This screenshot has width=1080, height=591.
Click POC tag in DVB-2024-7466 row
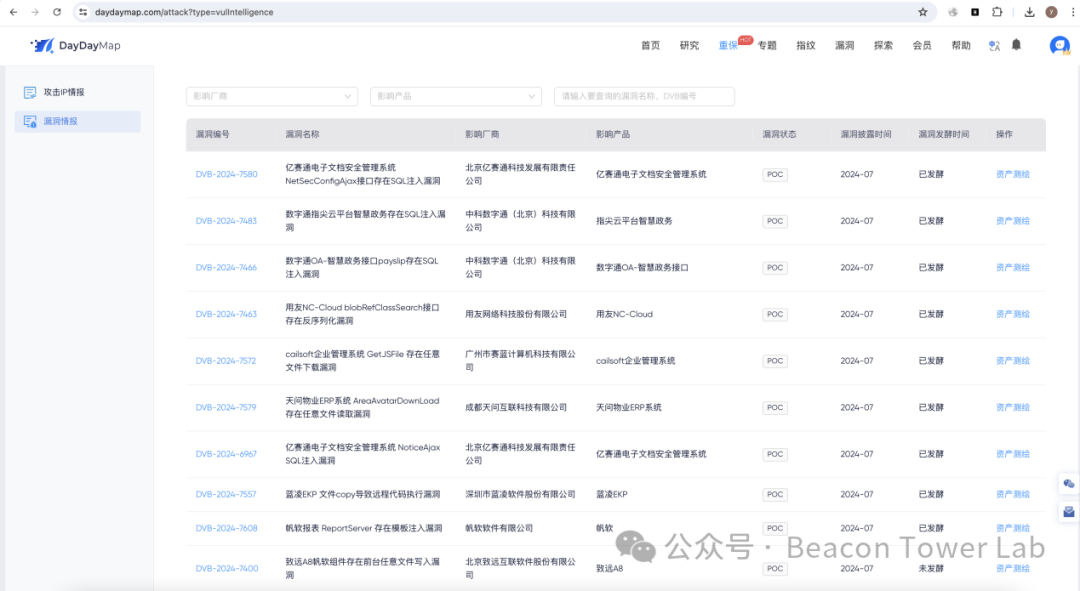[x=775, y=267]
